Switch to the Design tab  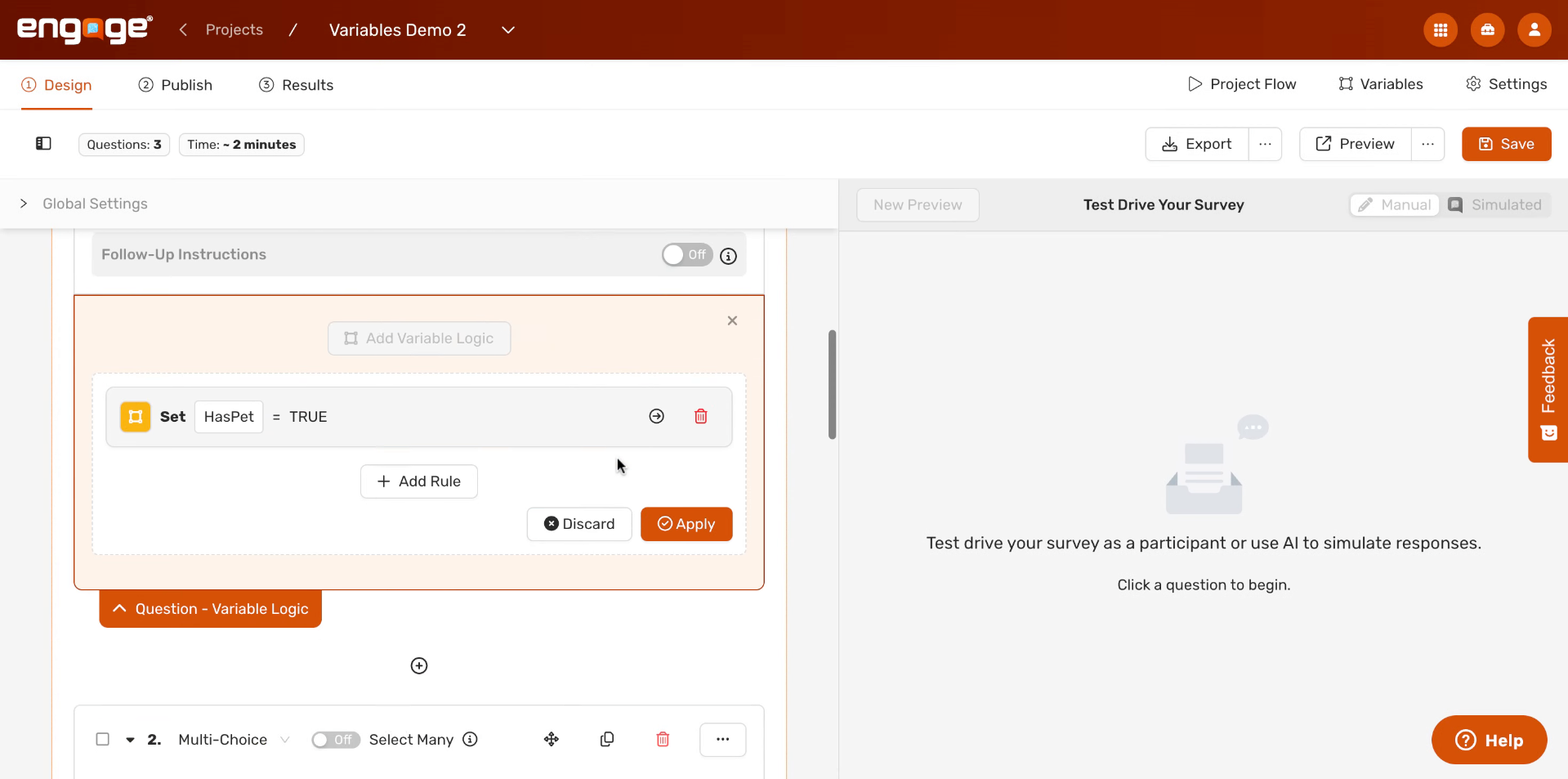(56, 85)
